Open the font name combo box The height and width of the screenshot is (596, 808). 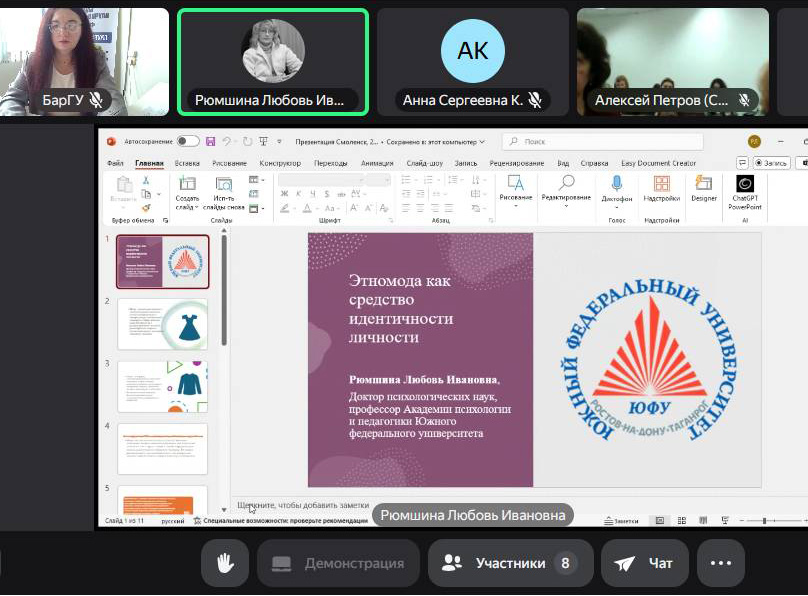[x=320, y=180]
